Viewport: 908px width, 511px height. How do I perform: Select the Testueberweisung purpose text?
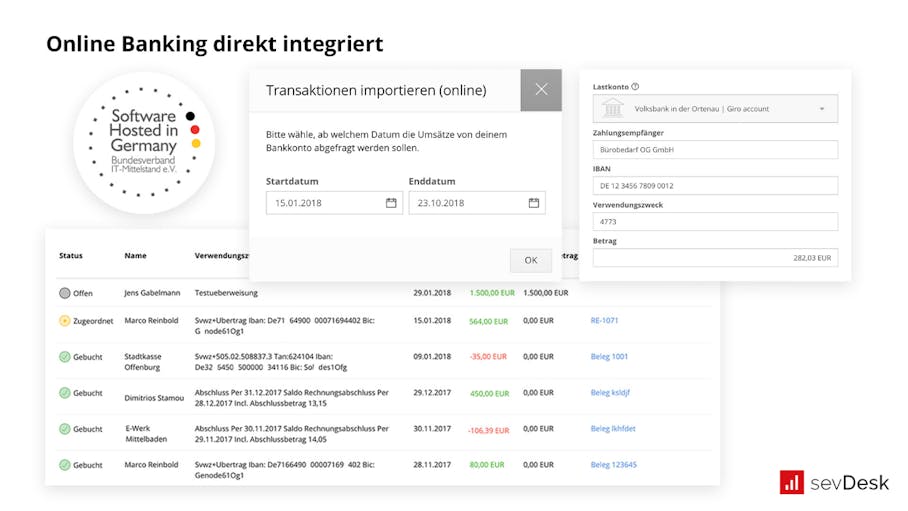(x=226, y=293)
